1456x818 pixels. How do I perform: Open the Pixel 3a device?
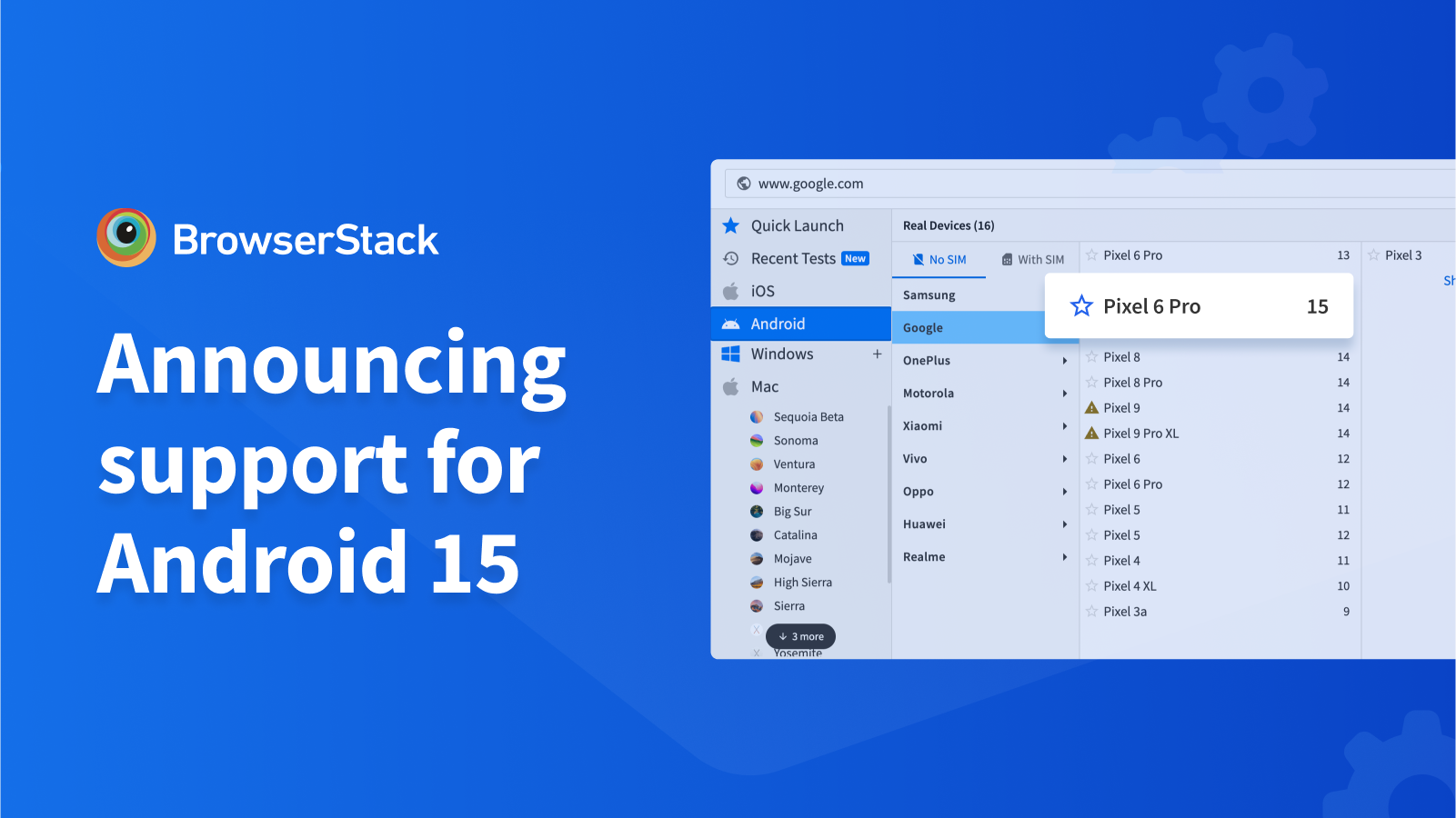coord(1125,612)
